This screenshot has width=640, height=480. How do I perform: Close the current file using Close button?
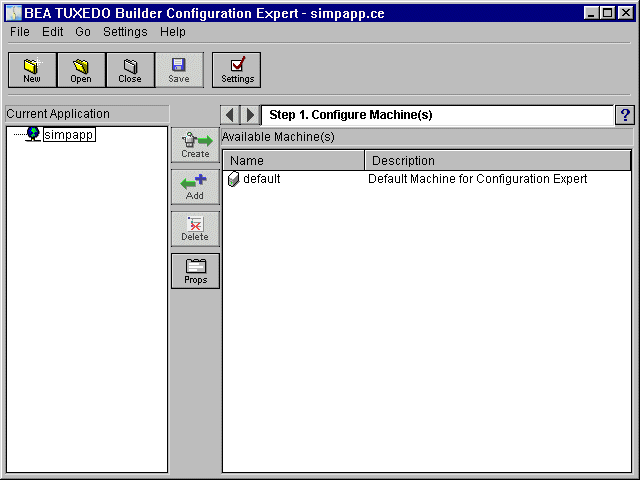tap(130, 70)
